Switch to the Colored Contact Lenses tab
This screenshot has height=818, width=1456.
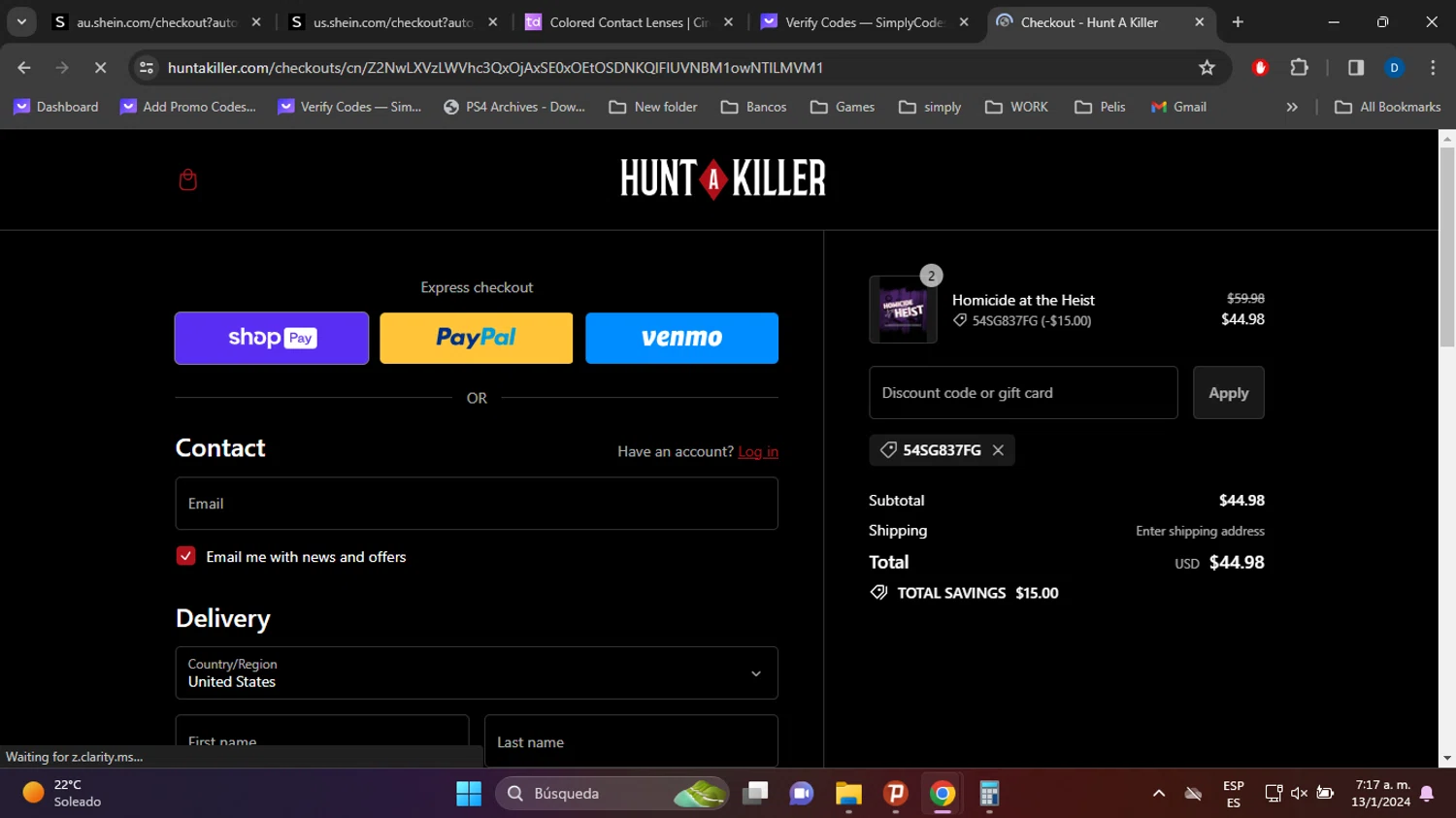pos(629,22)
